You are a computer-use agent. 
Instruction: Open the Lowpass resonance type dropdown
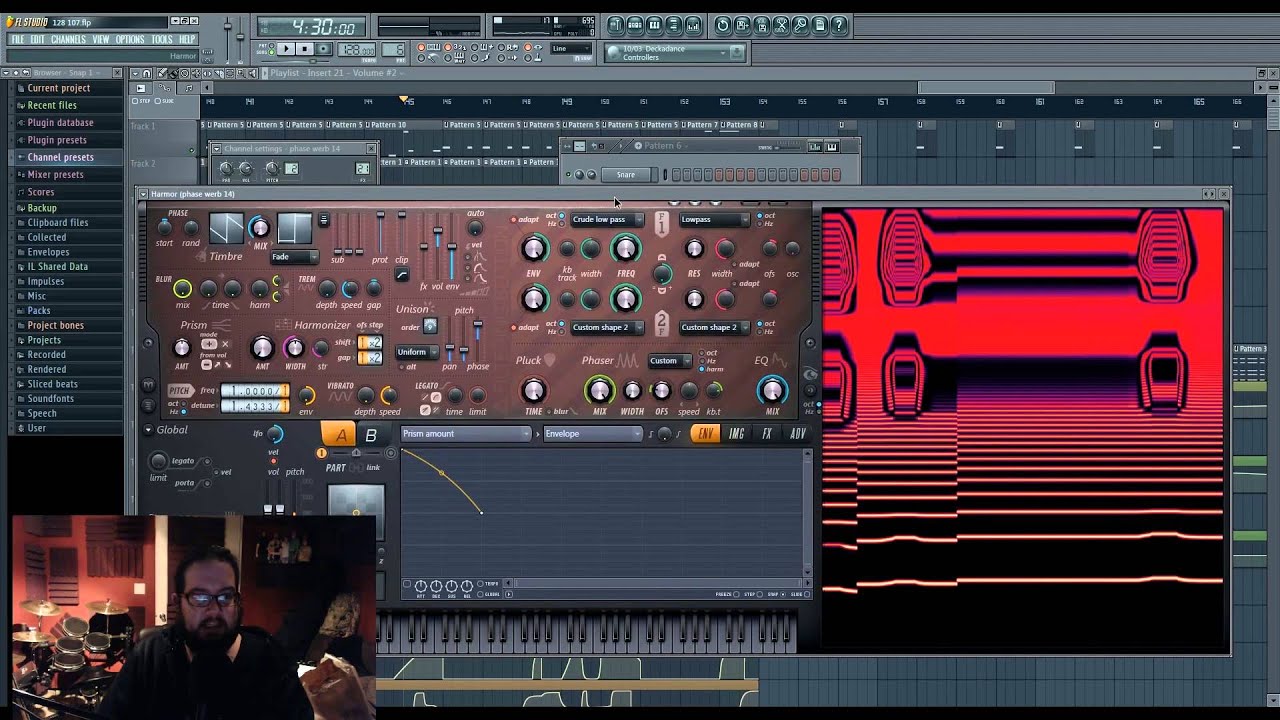click(x=714, y=219)
